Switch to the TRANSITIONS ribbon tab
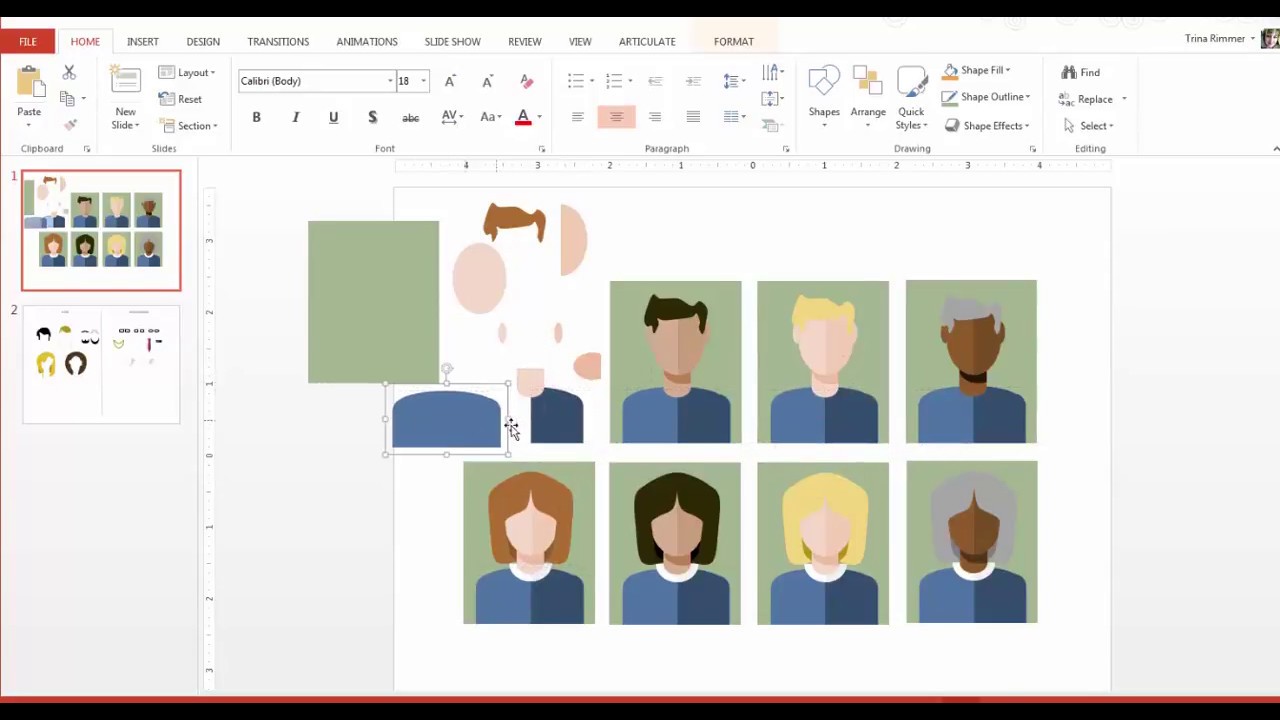The width and height of the screenshot is (1280, 720). click(x=278, y=41)
